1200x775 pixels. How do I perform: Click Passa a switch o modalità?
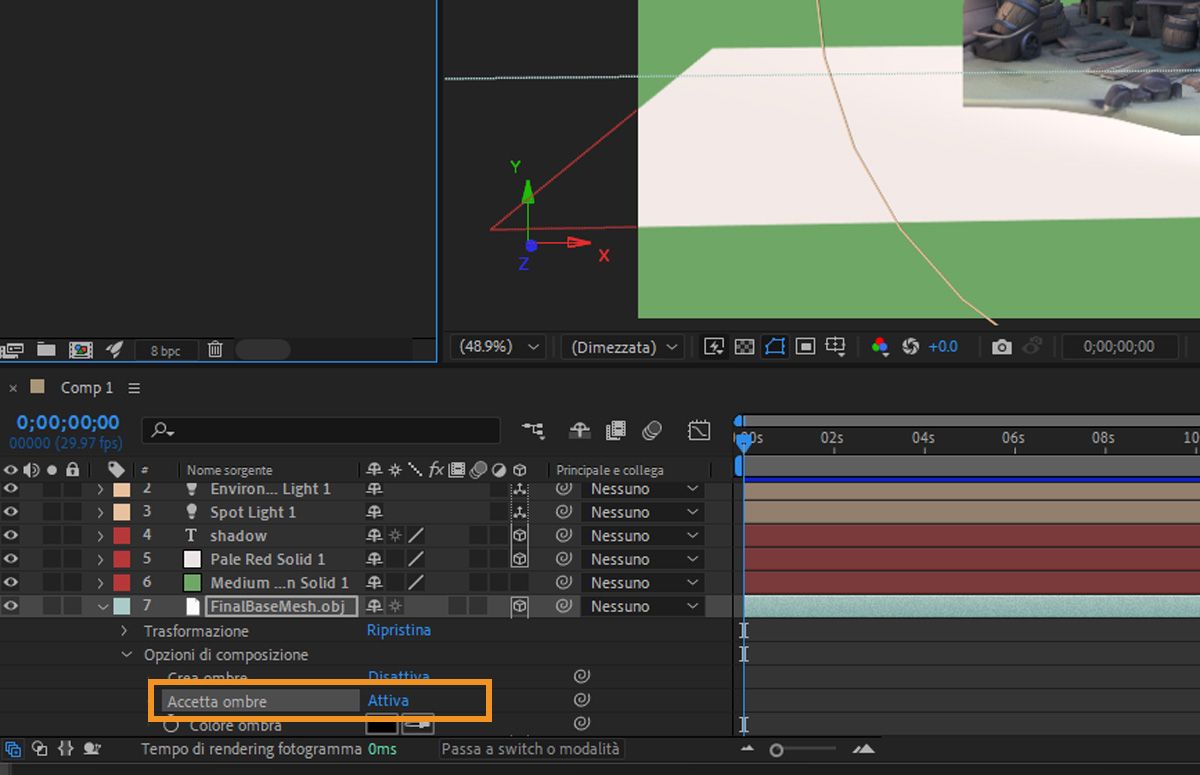(x=530, y=748)
